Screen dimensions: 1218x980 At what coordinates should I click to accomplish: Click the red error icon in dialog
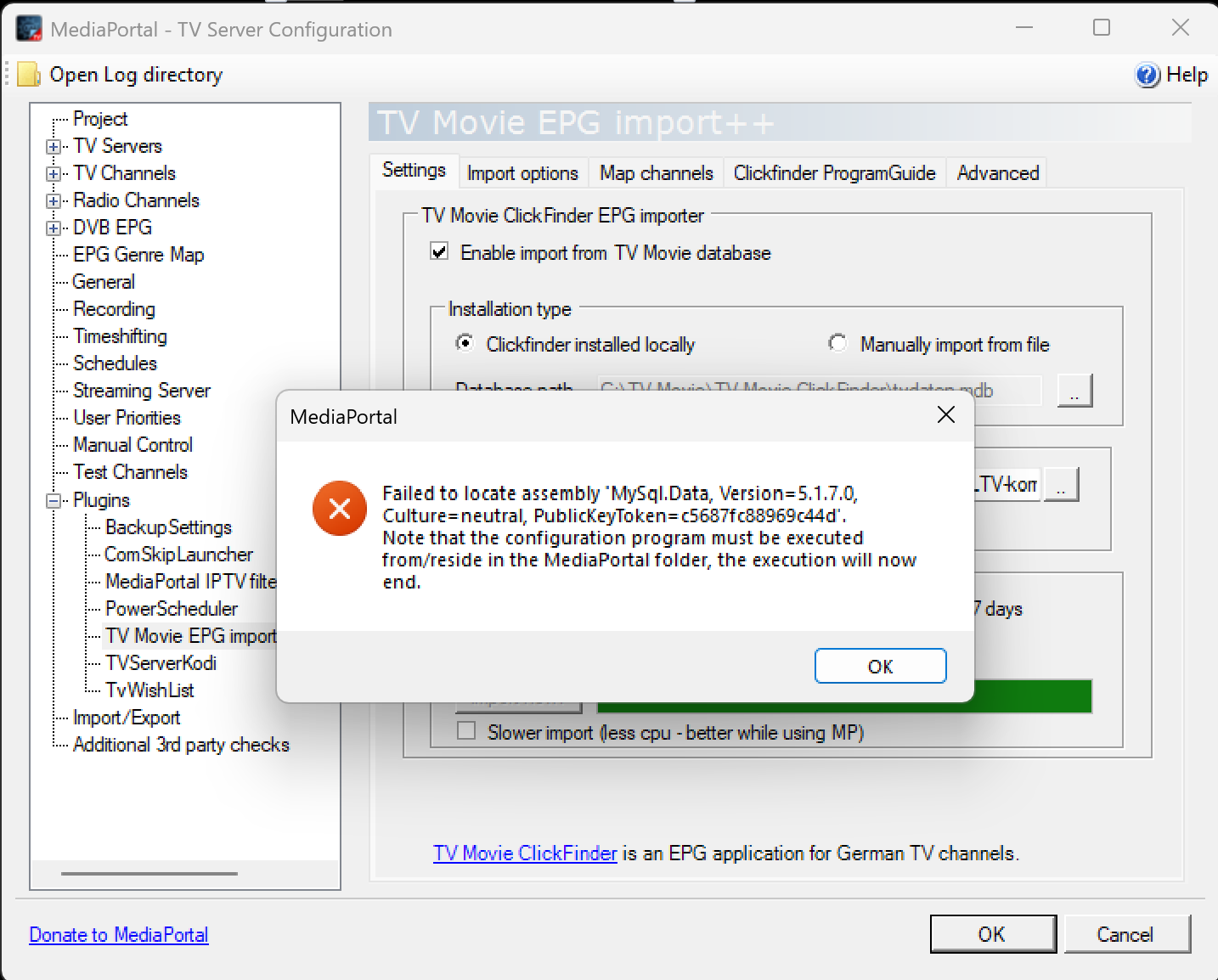pos(339,508)
